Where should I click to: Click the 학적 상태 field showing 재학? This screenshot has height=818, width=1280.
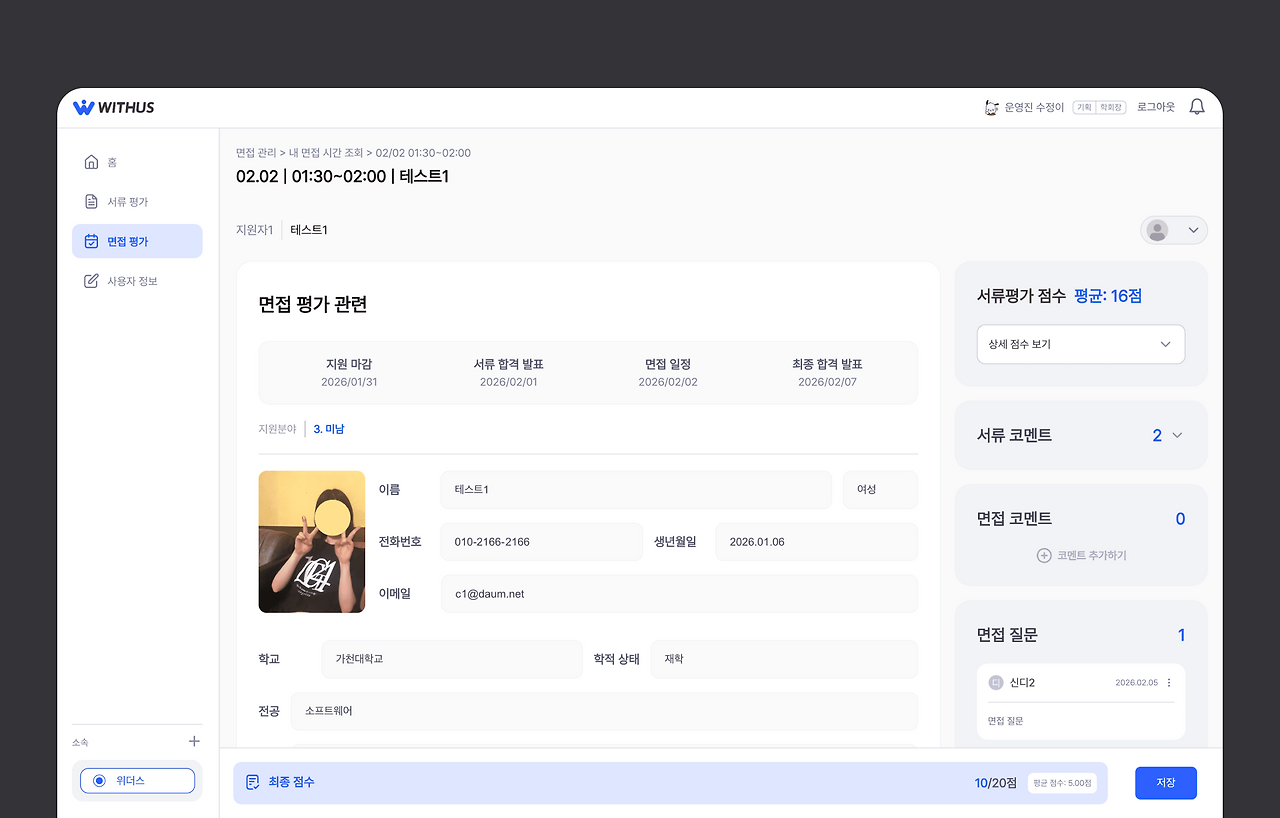pyautogui.click(x=784, y=660)
